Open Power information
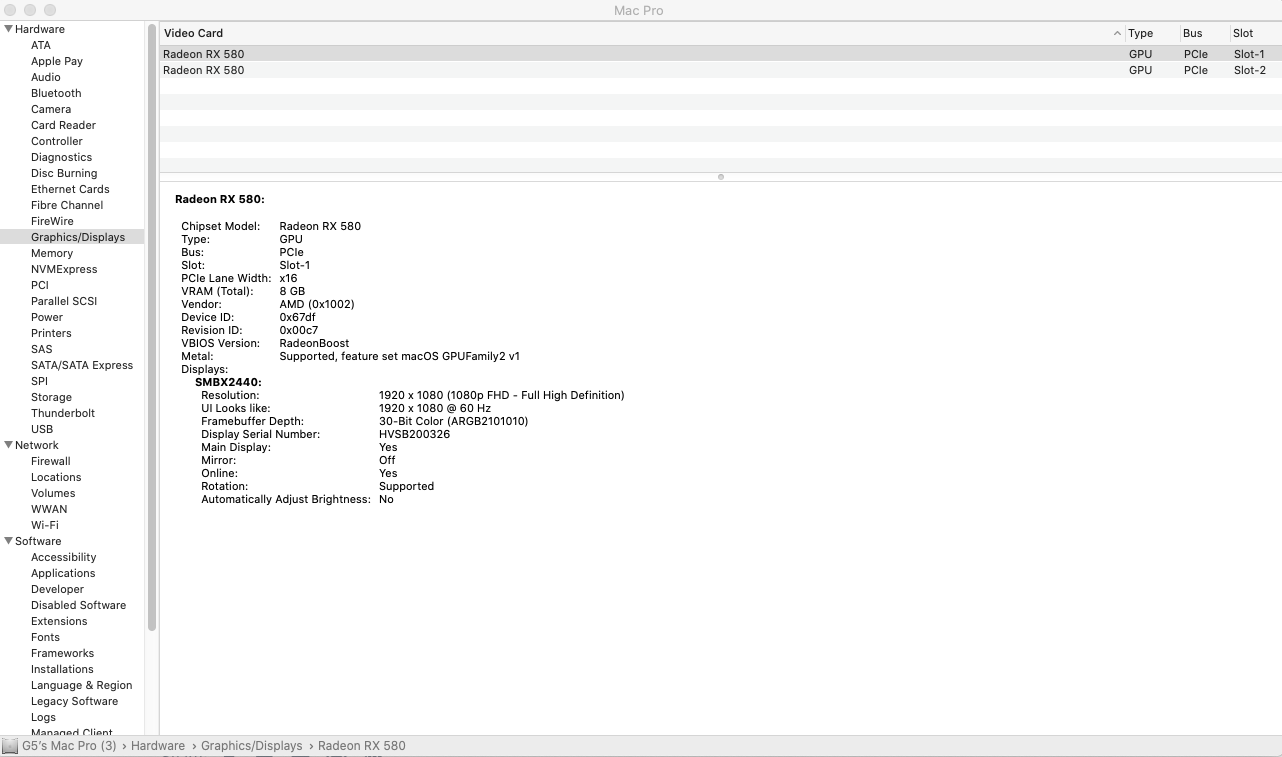The image size is (1282, 757). click(47, 317)
